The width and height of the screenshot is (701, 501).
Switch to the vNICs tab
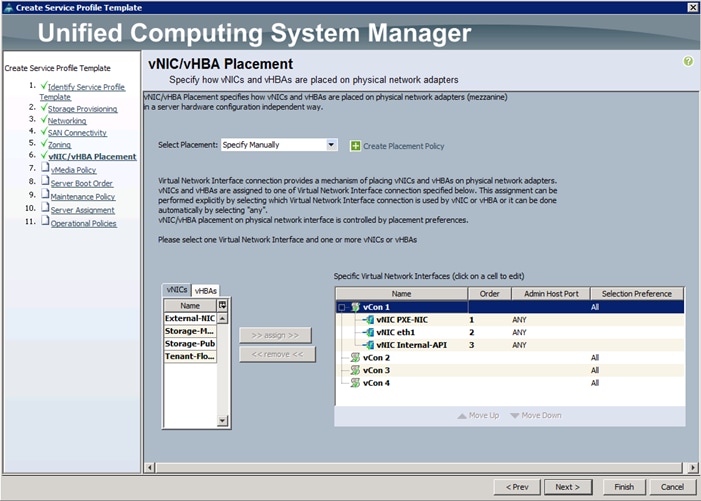(177, 290)
